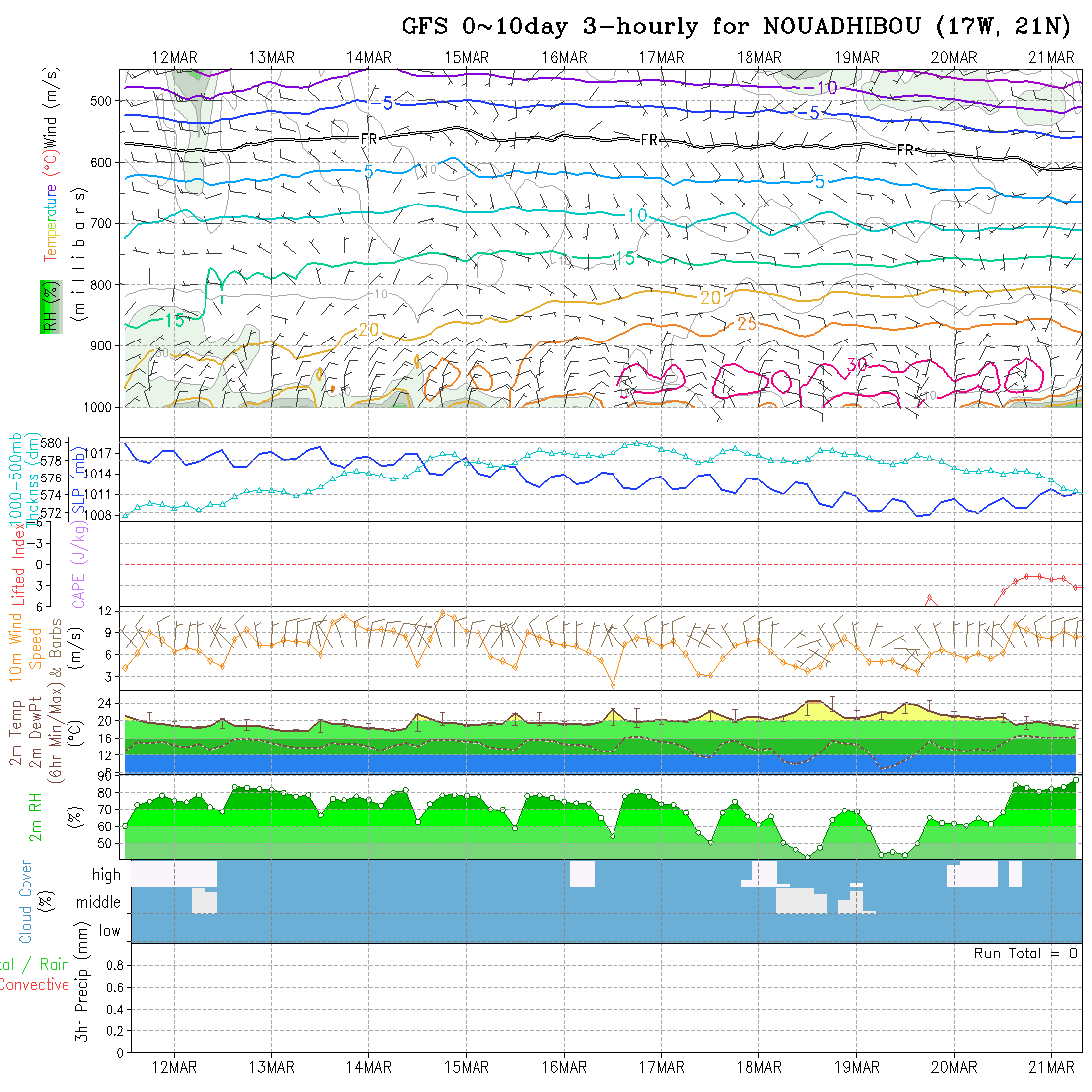The image size is (1092, 1092).
Task: Click the green RH (%) legend box
Action: point(48,306)
